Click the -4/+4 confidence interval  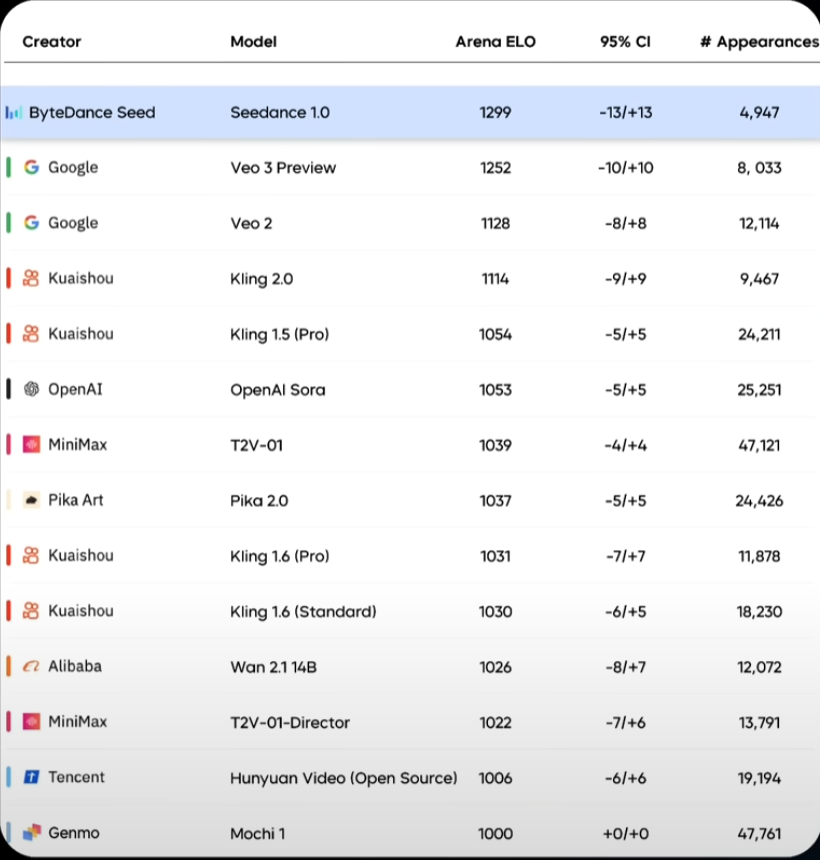pos(626,445)
